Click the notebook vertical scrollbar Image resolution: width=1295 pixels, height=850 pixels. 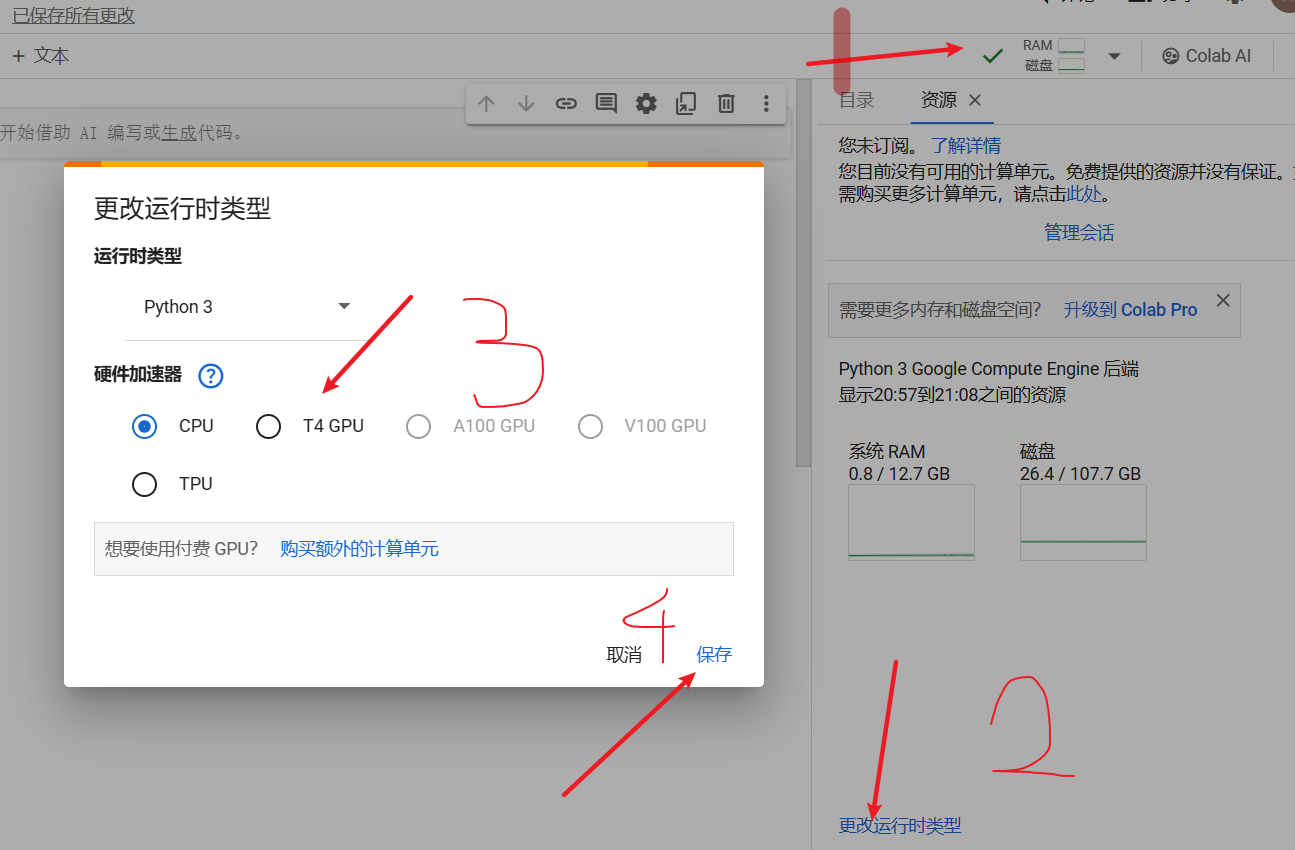click(x=803, y=272)
